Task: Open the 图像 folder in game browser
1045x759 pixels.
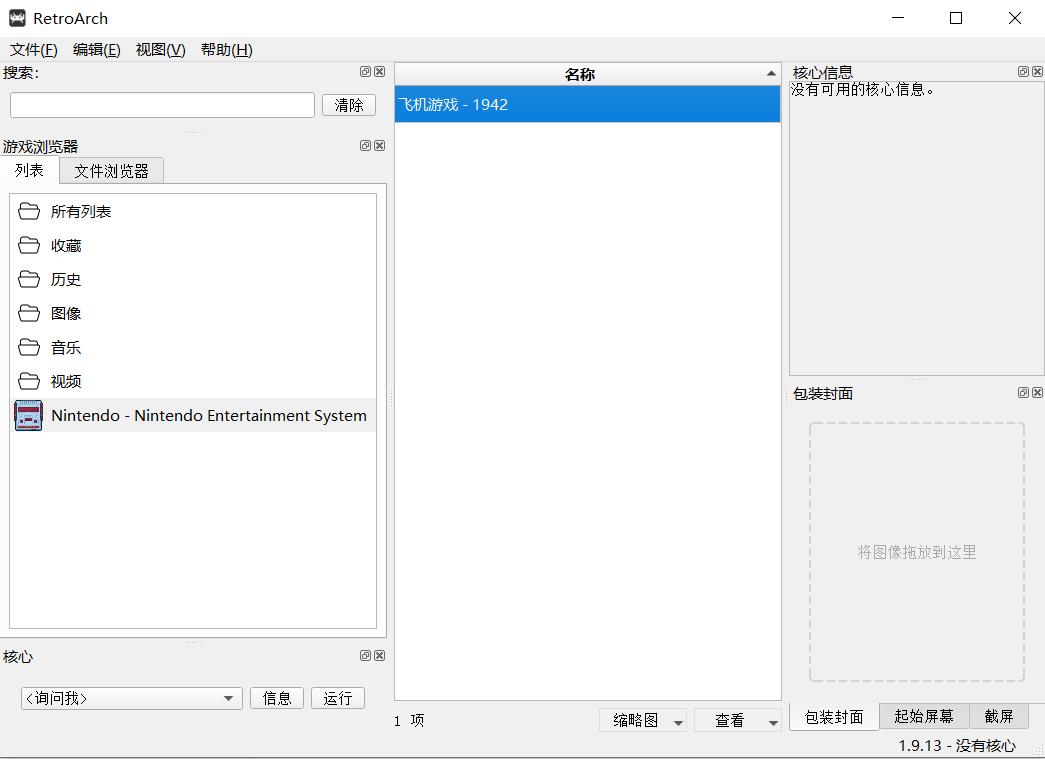Action: (64, 313)
